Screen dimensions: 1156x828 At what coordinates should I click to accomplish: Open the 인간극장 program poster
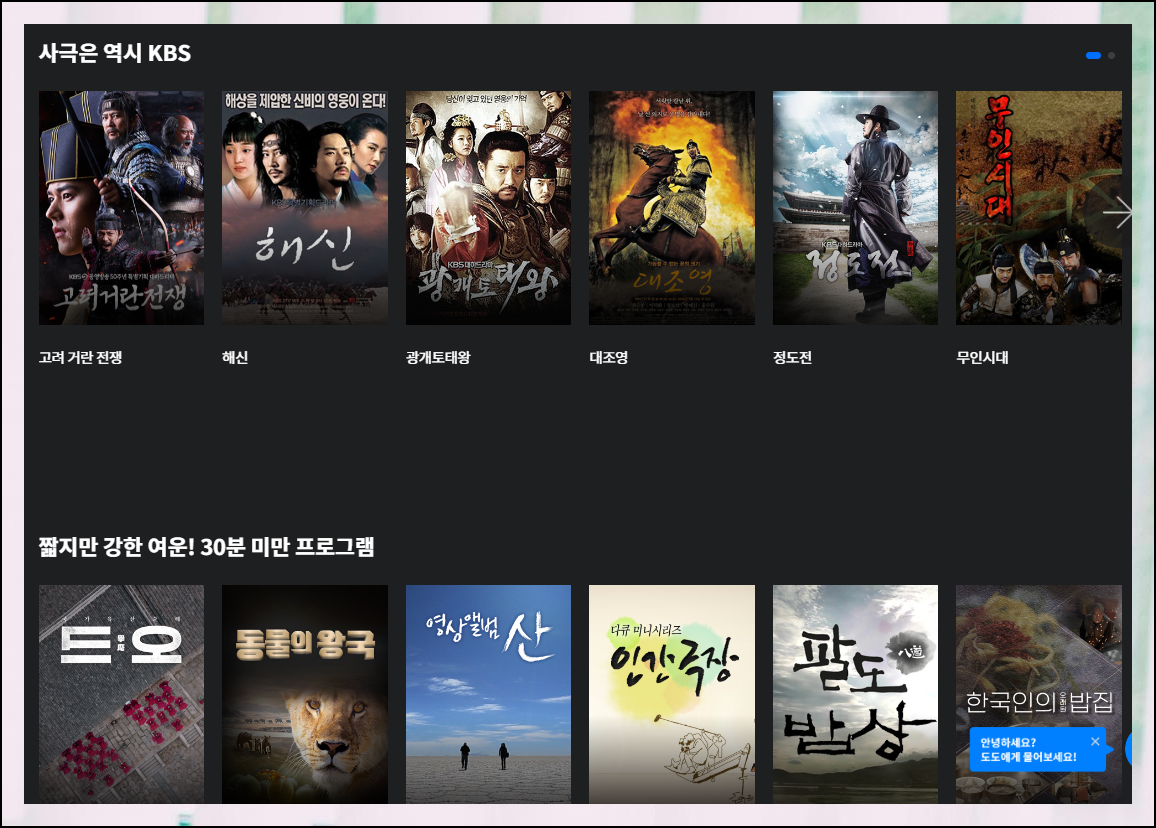(x=672, y=695)
